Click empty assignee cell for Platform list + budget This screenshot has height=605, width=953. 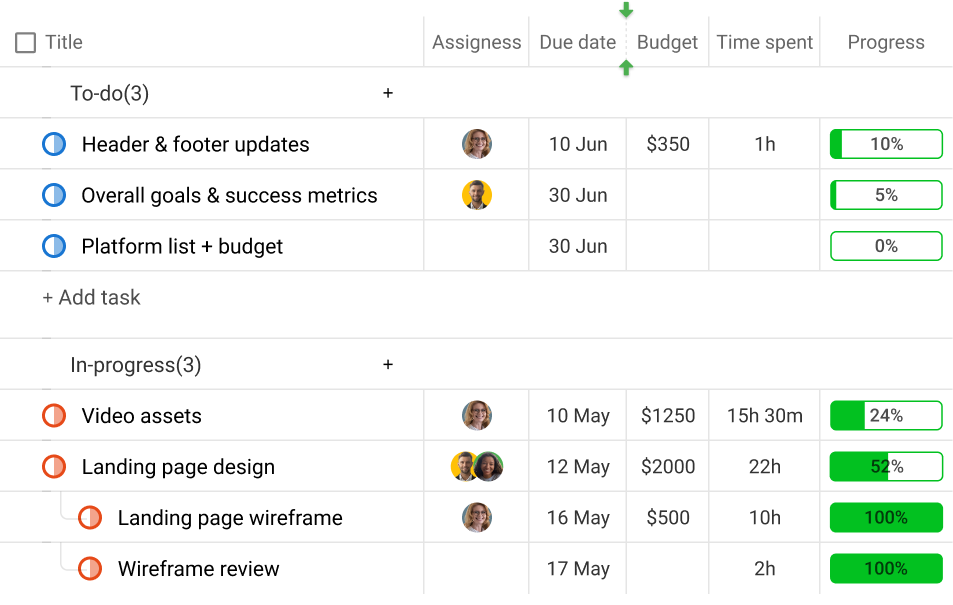[476, 246]
